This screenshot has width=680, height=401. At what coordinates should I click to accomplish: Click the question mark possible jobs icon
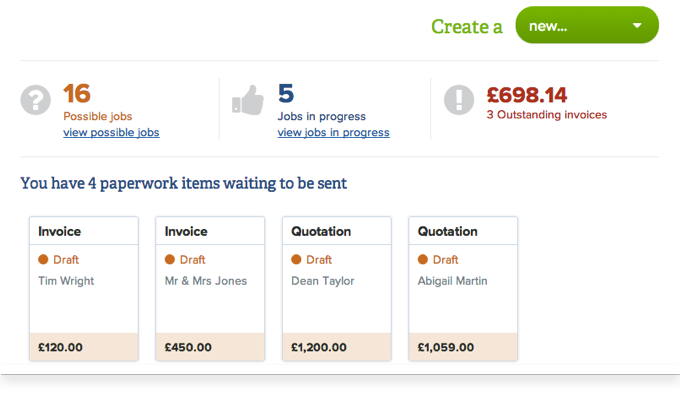[x=36, y=100]
